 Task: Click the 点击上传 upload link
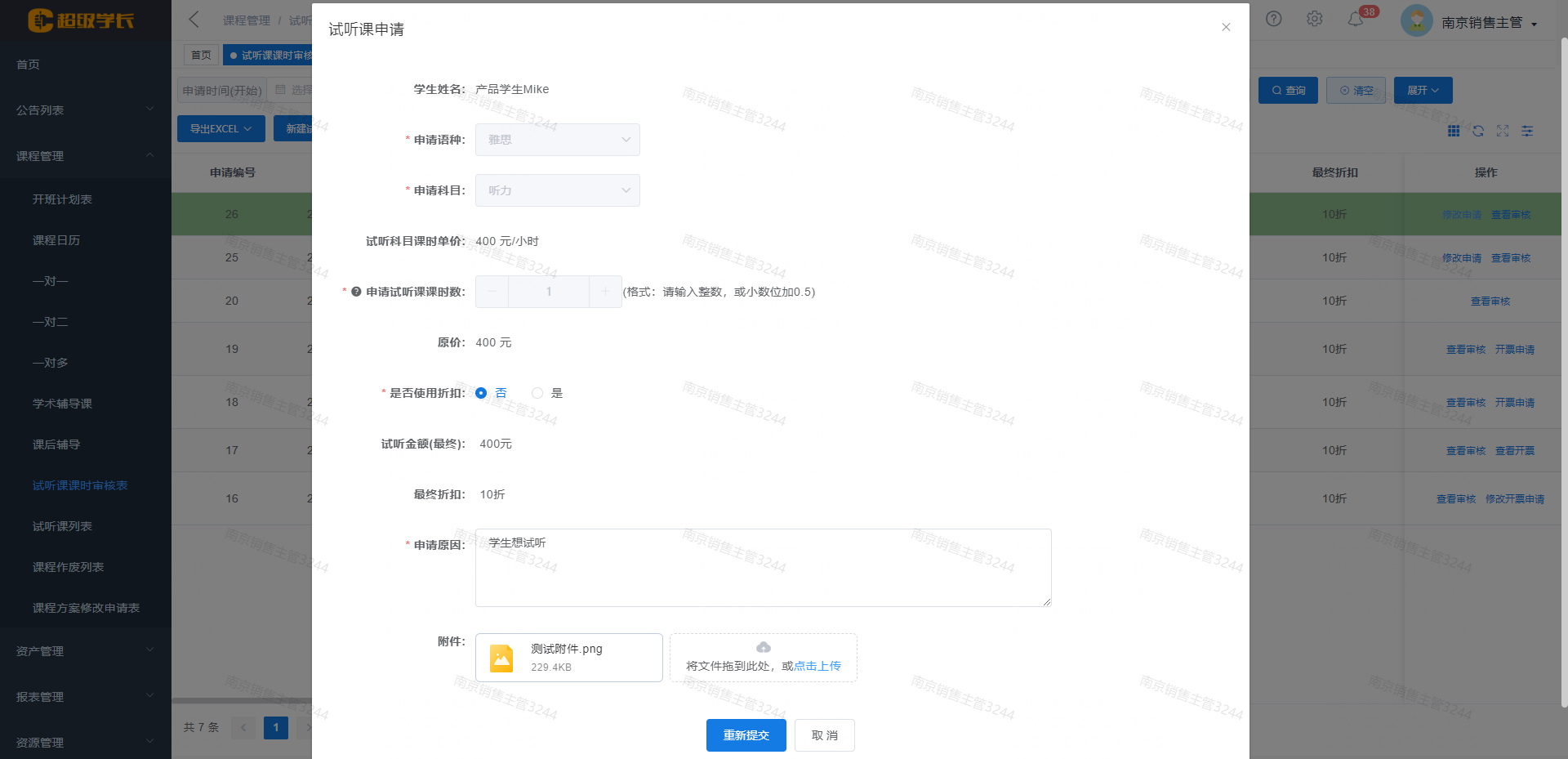coord(816,666)
